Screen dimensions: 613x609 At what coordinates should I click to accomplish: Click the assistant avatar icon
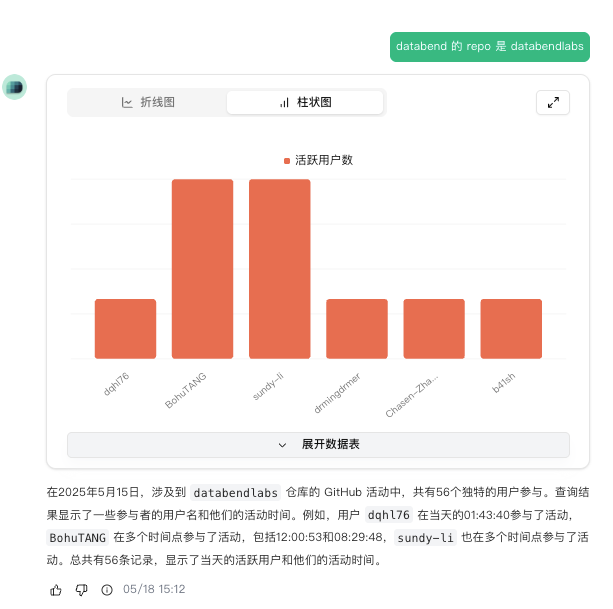(x=14, y=87)
